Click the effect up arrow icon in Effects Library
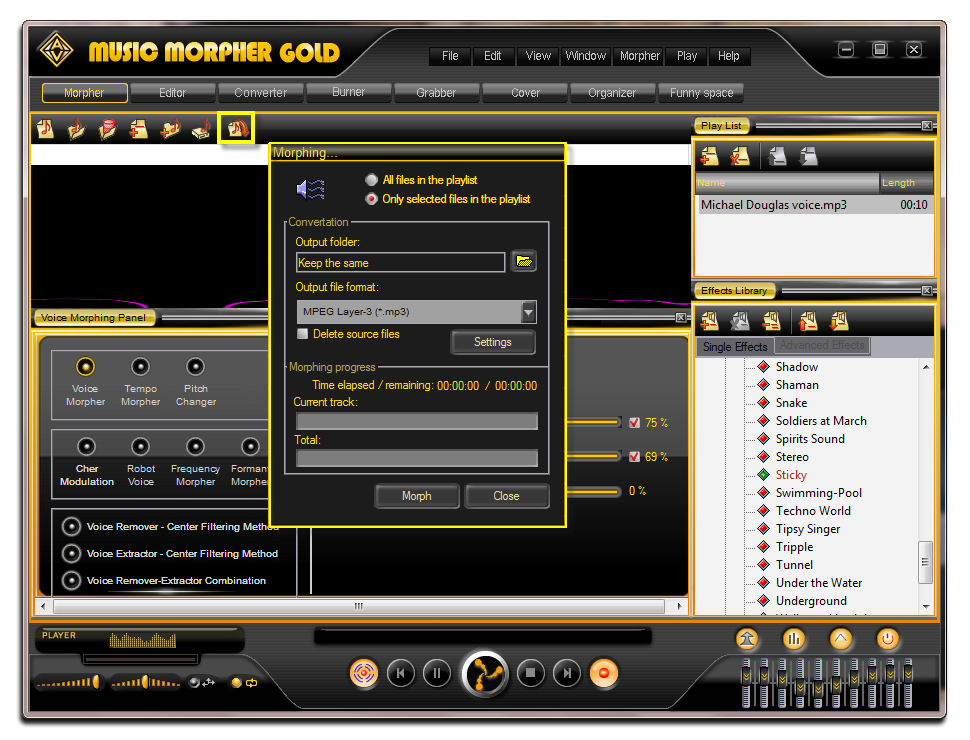This screenshot has height=740, width=970. tap(808, 321)
